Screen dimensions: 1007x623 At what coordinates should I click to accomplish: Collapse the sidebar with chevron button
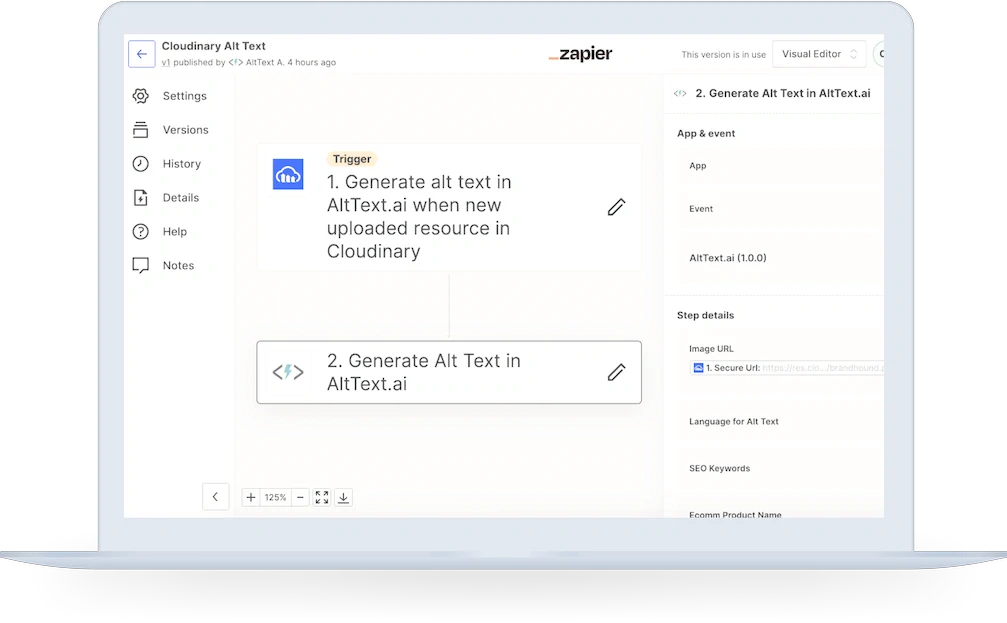pyautogui.click(x=215, y=496)
